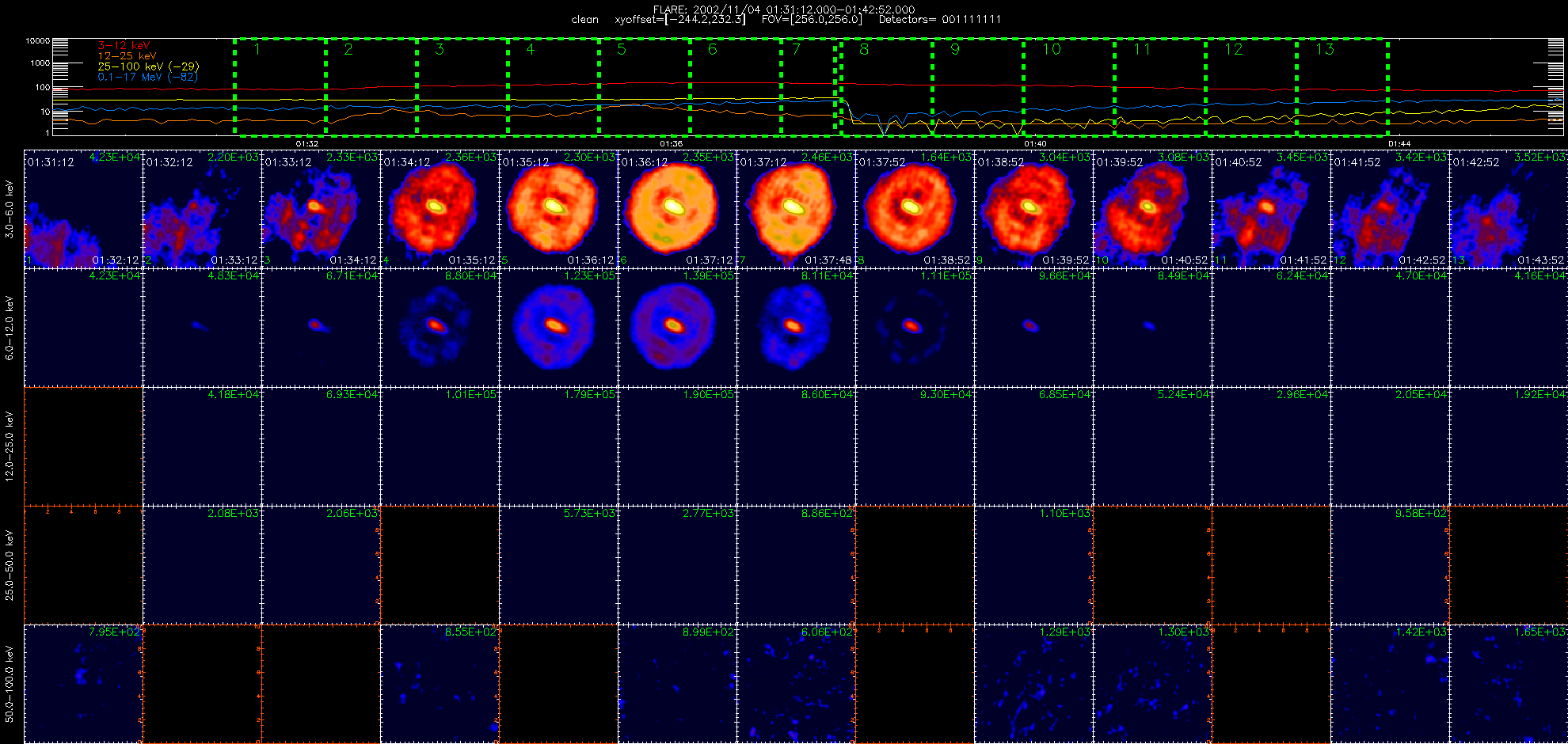1568x744 pixels.
Task: Click the orange 12-25 keV legend entry
Action: tap(127, 56)
